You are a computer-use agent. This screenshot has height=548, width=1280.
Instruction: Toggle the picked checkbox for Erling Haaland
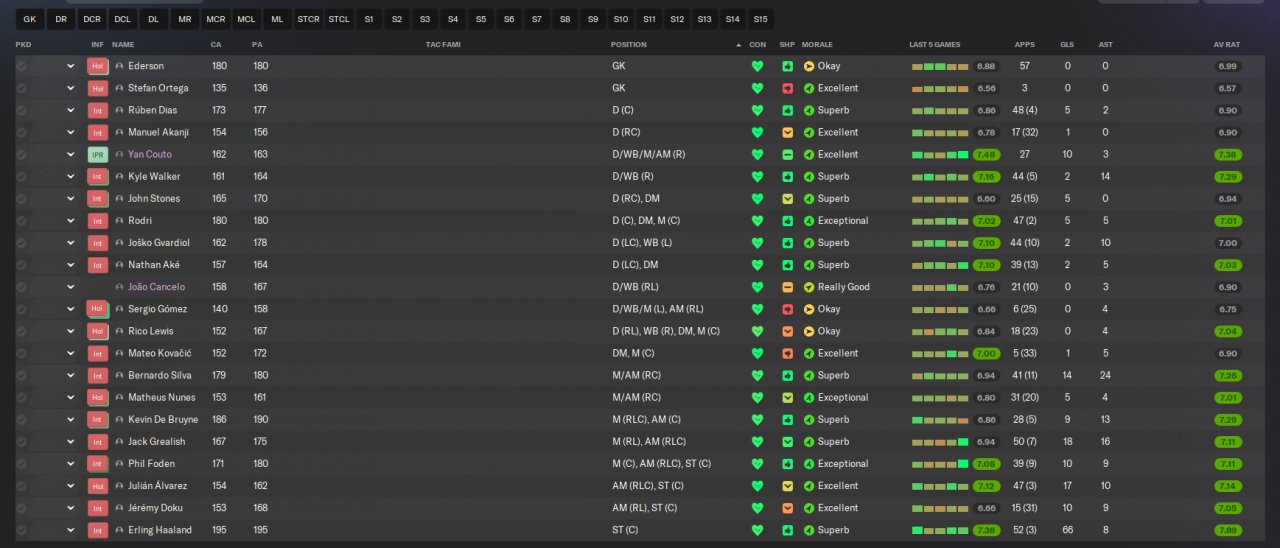point(22,530)
